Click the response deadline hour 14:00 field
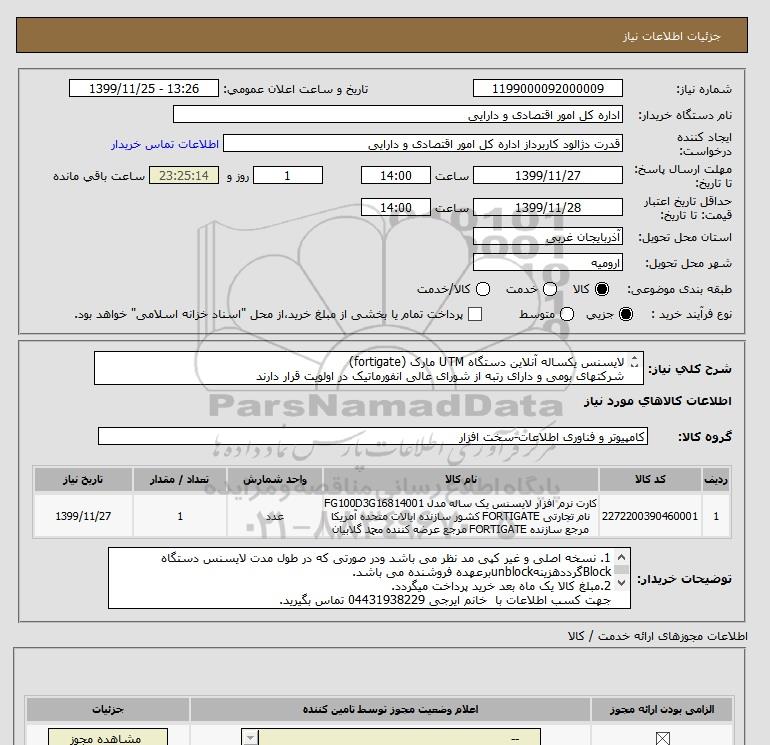 click(396, 175)
